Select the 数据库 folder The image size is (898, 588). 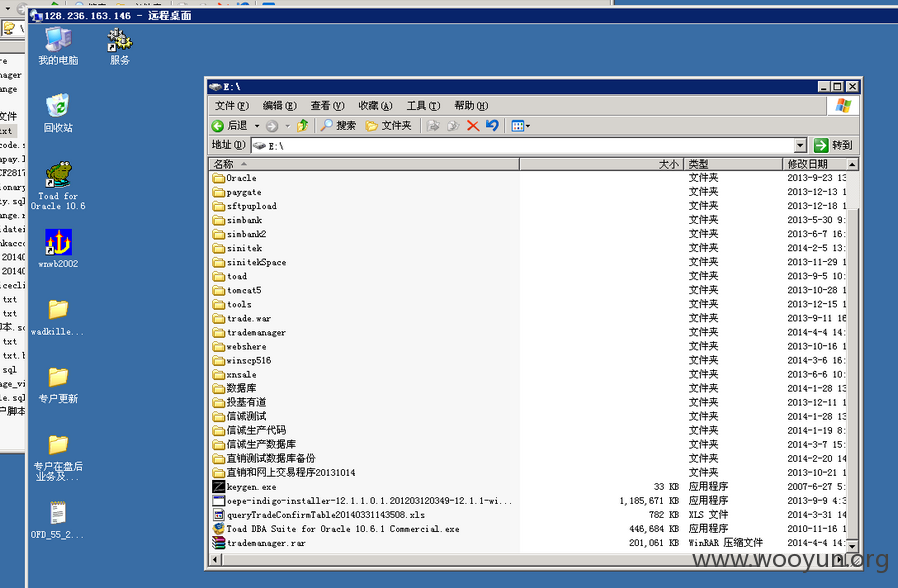tap(241, 389)
